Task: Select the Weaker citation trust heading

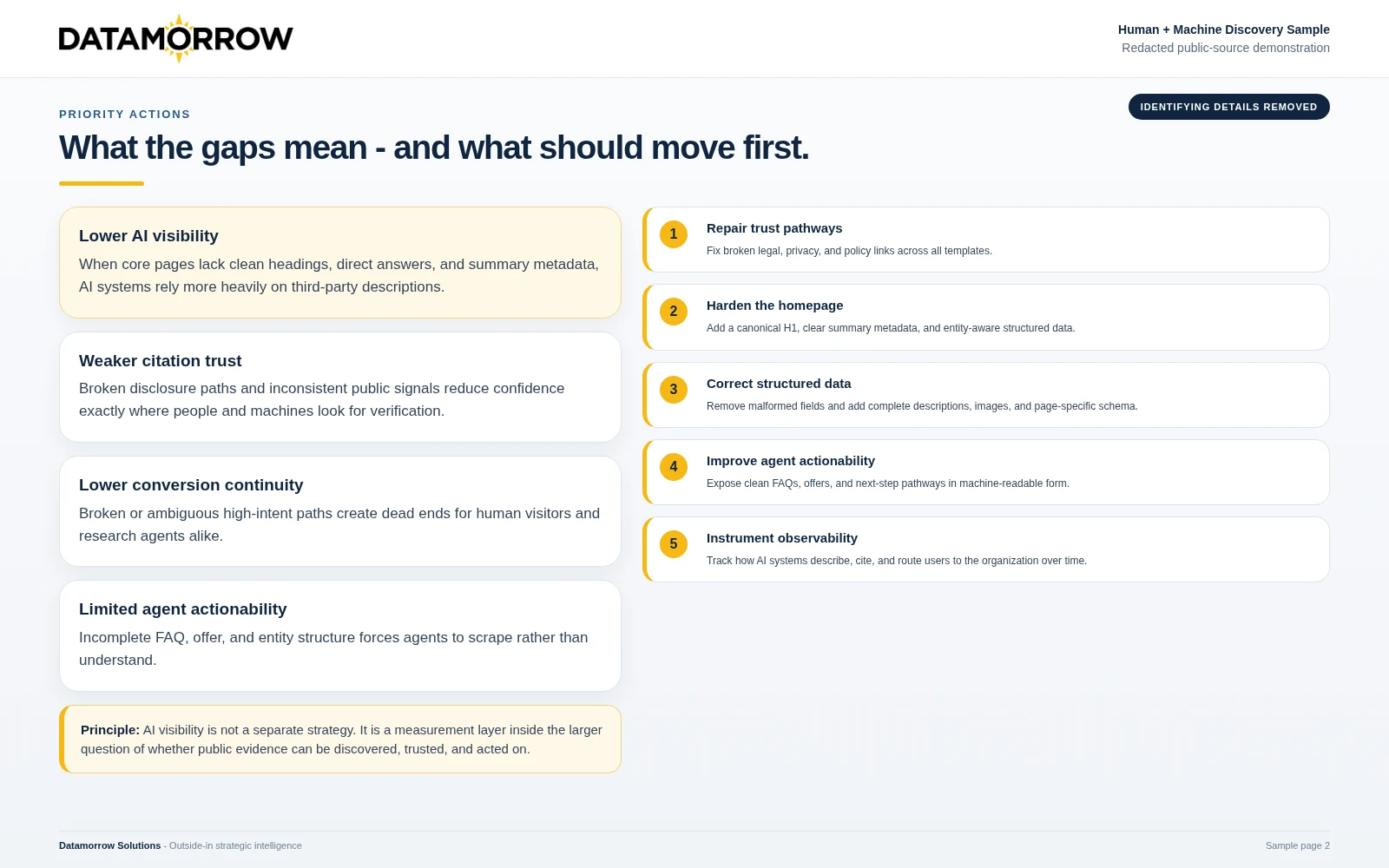Action: [x=161, y=361]
